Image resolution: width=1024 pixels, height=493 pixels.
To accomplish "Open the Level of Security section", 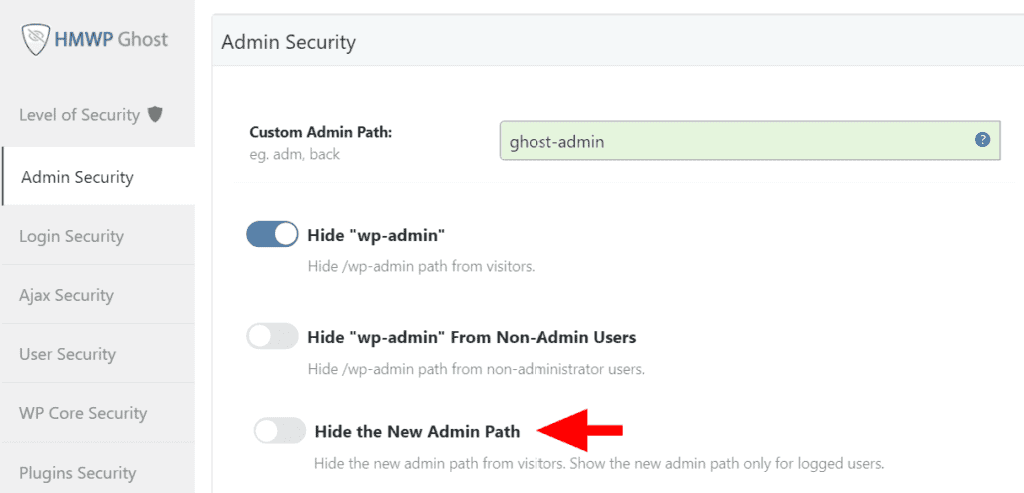I will [x=80, y=115].
